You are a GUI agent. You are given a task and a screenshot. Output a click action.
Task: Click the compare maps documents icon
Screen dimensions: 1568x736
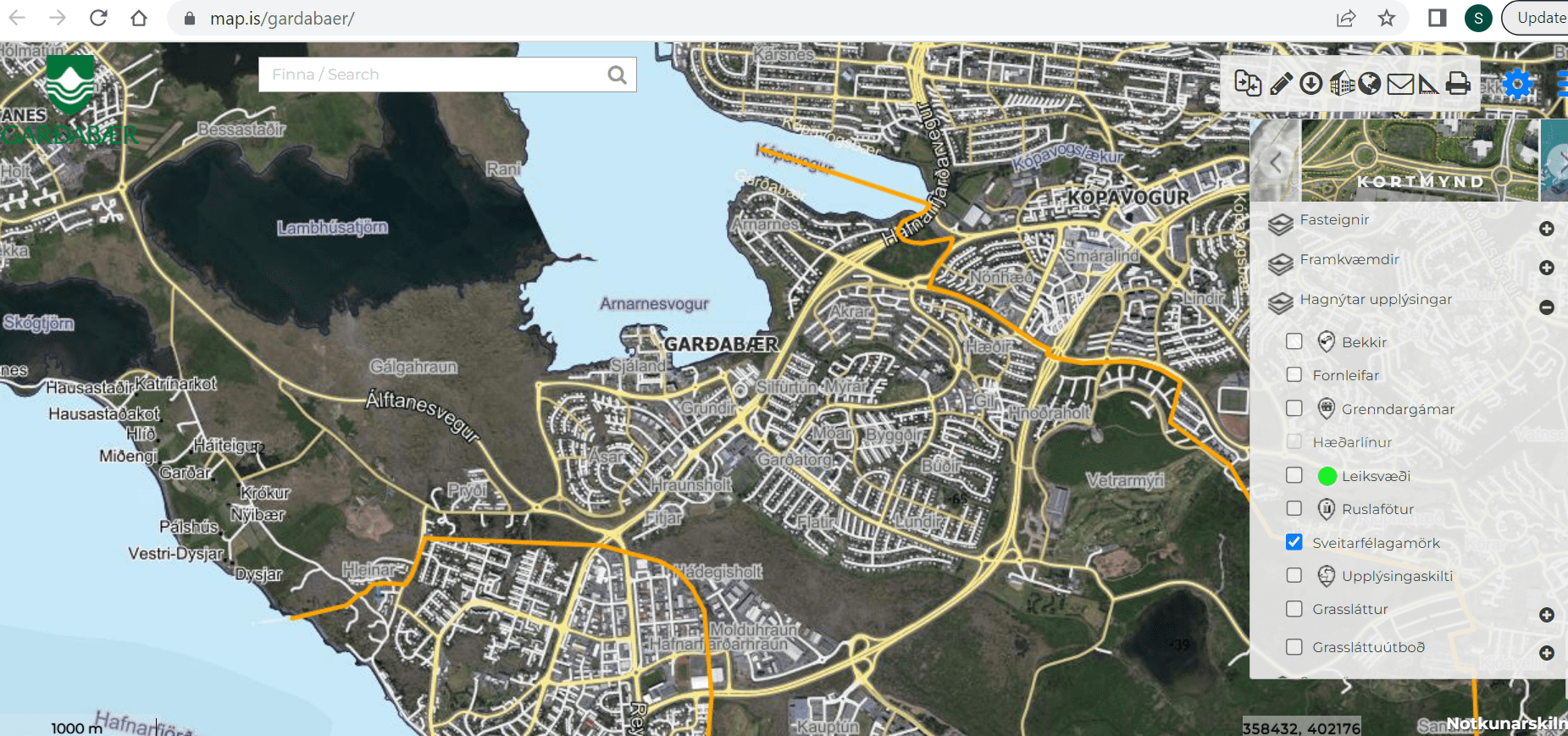(1248, 83)
